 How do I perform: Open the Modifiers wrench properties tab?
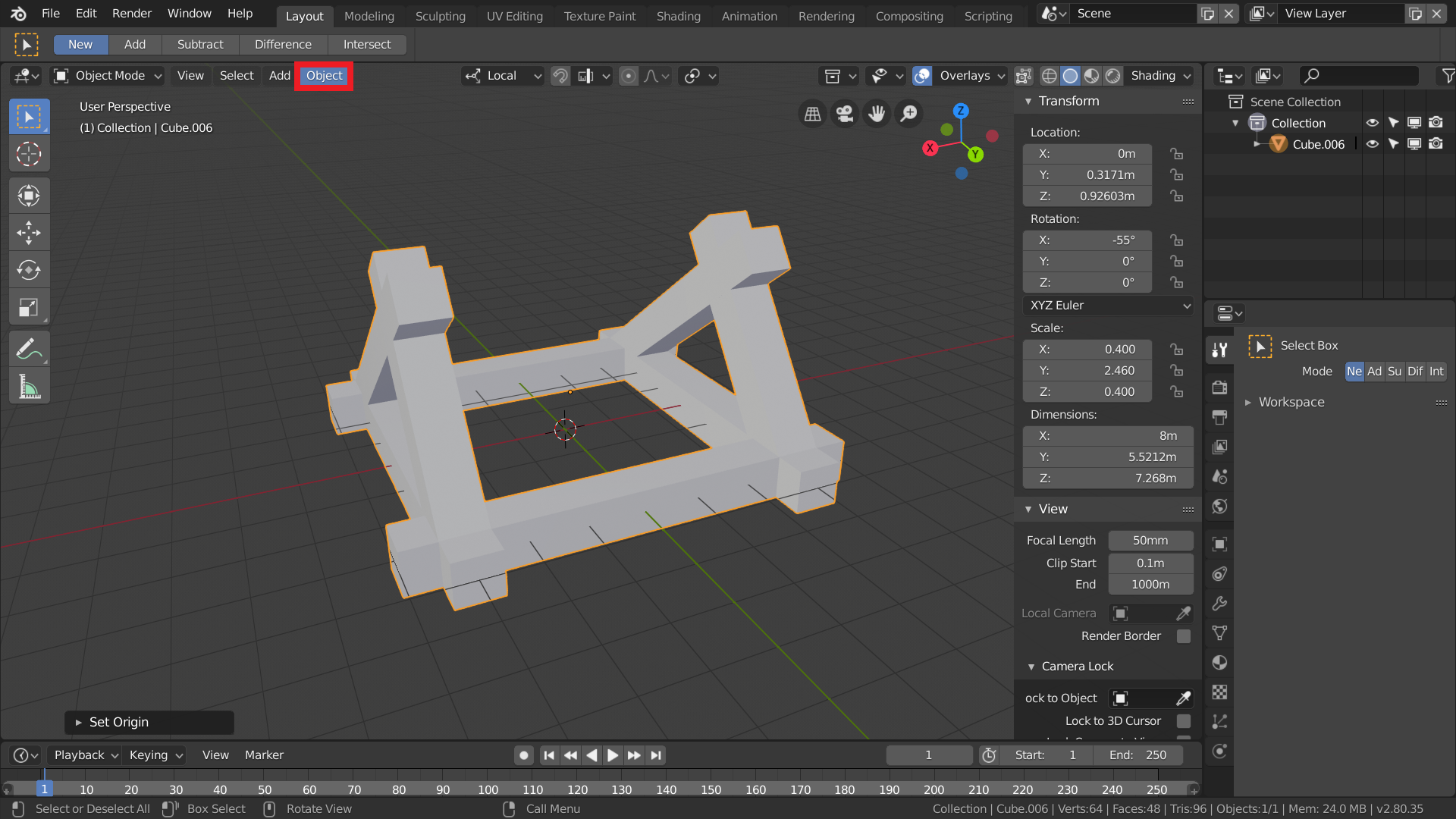[x=1219, y=604]
